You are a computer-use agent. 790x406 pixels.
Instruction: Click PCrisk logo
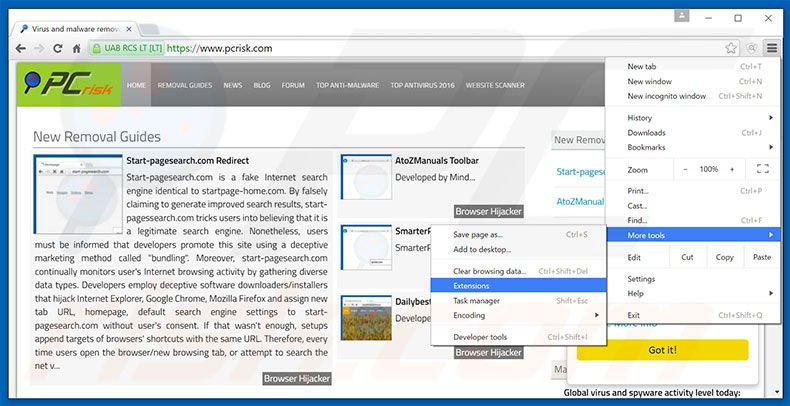click(69, 84)
